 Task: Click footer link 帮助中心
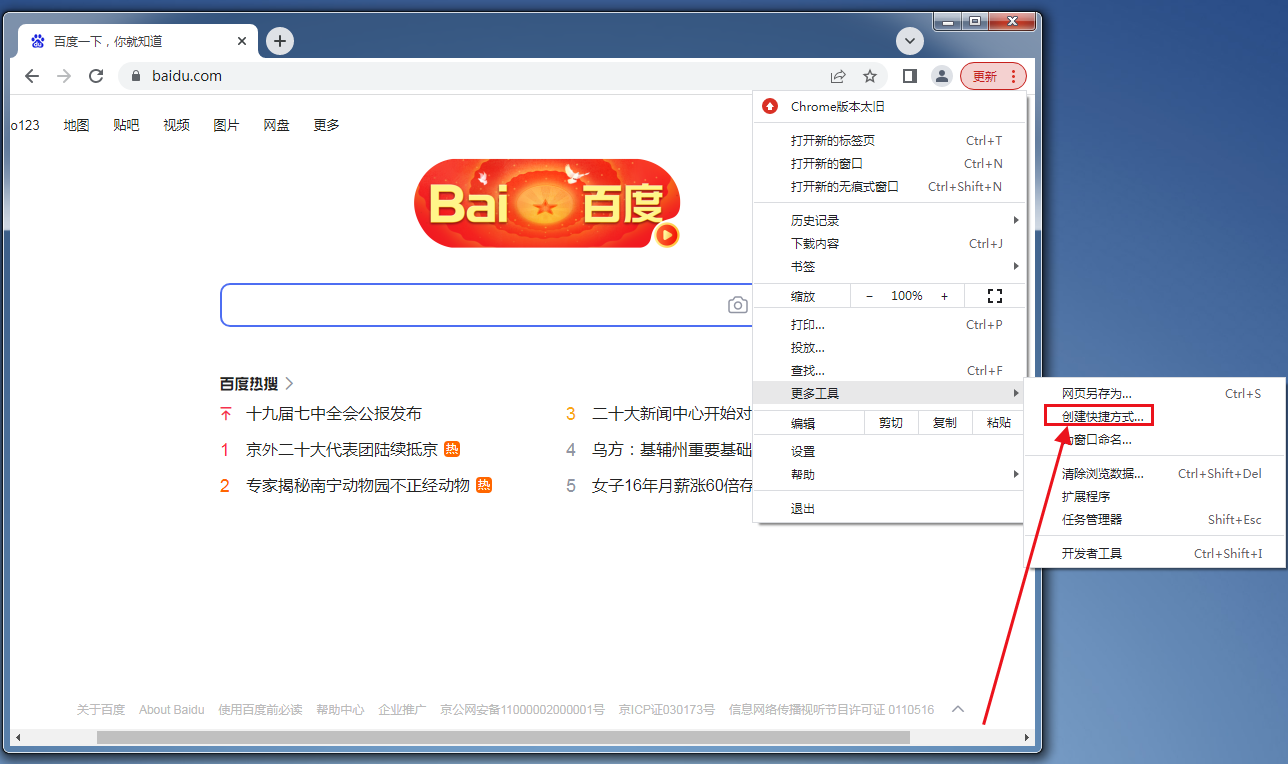point(340,710)
